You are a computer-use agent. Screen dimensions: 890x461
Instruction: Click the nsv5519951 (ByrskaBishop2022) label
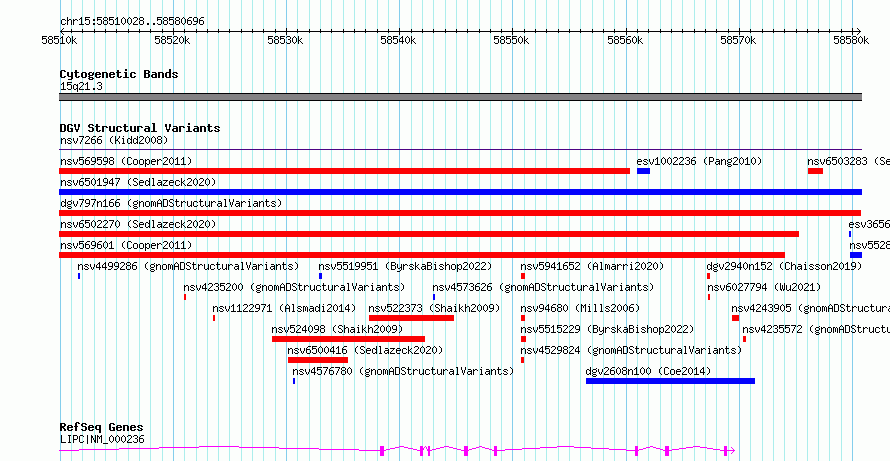405,266
